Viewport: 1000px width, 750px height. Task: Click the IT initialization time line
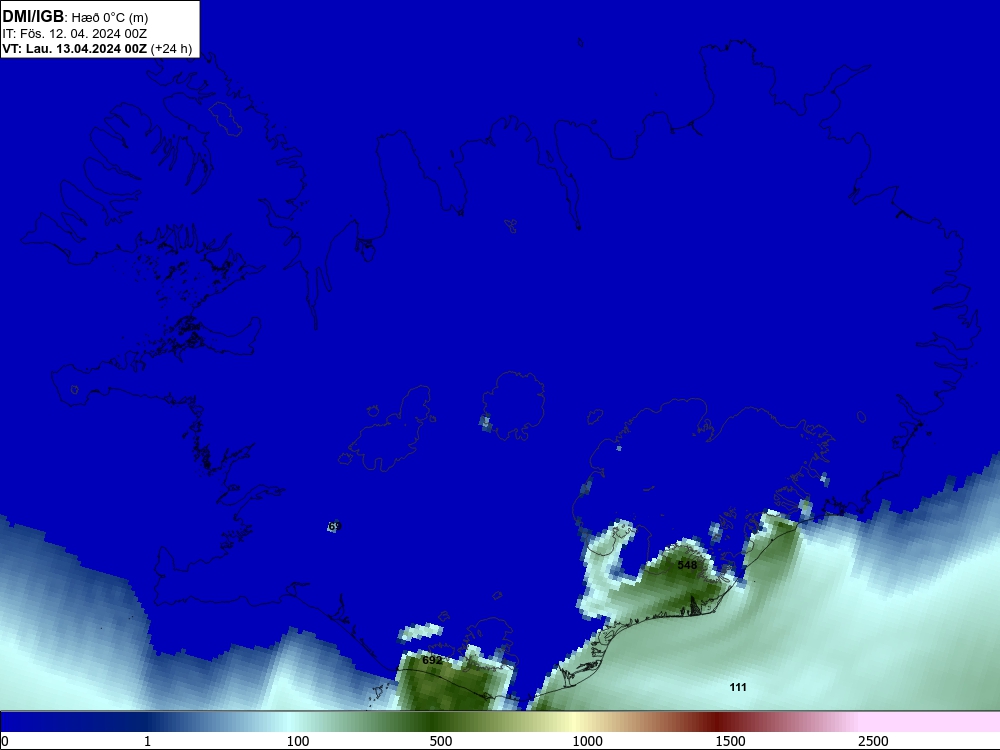[x=75, y=34]
